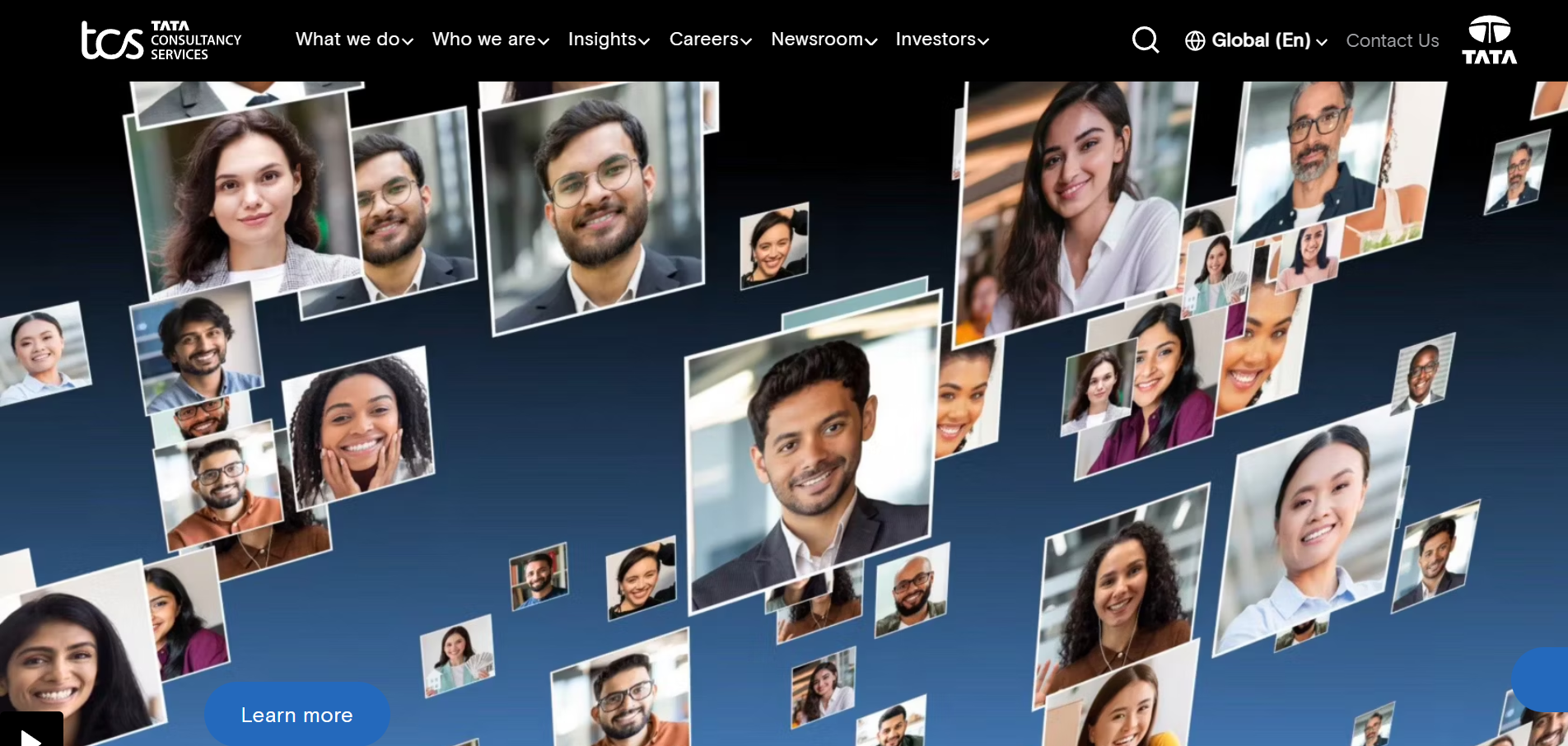Click the blue rounded button at right edge
Image resolution: width=1568 pixels, height=746 pixels.
pos(1540,679)
